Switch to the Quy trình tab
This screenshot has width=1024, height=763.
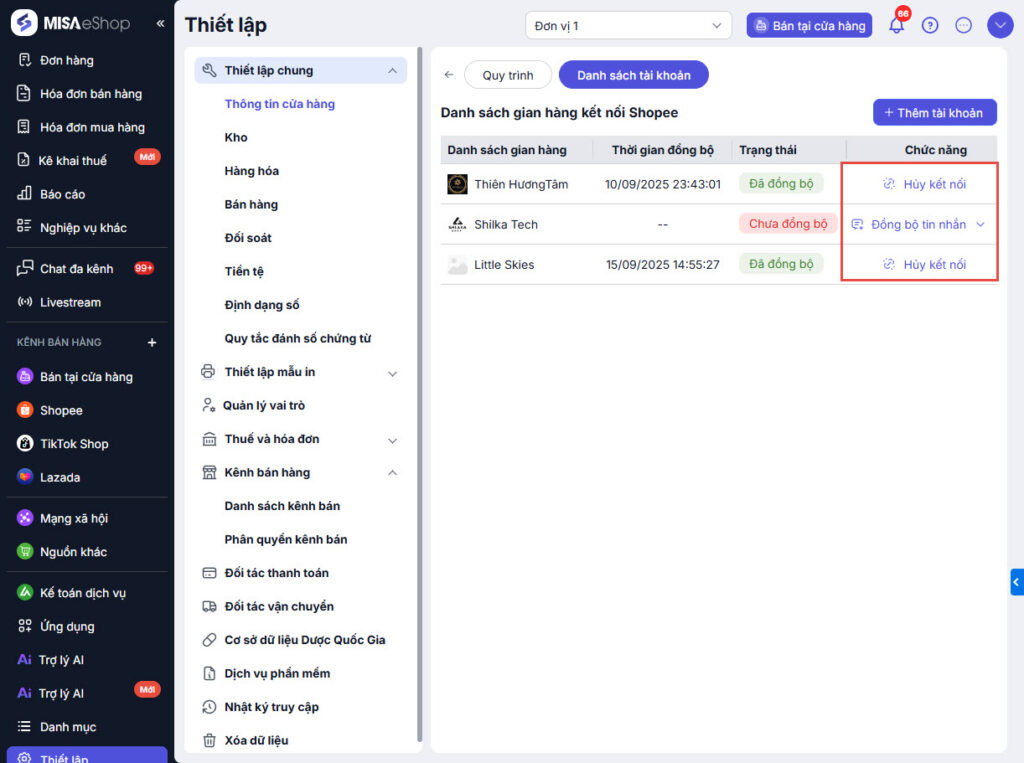[508, 75]
